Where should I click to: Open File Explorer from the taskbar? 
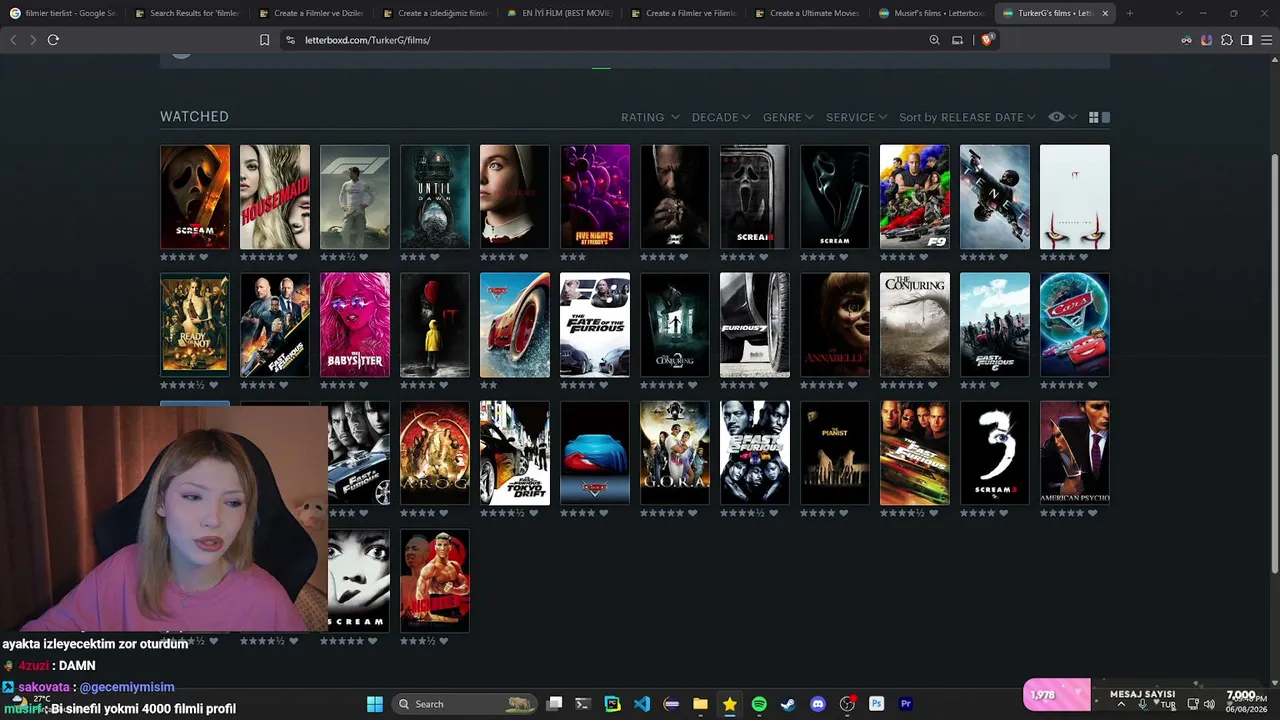click(x=700, y=704)
